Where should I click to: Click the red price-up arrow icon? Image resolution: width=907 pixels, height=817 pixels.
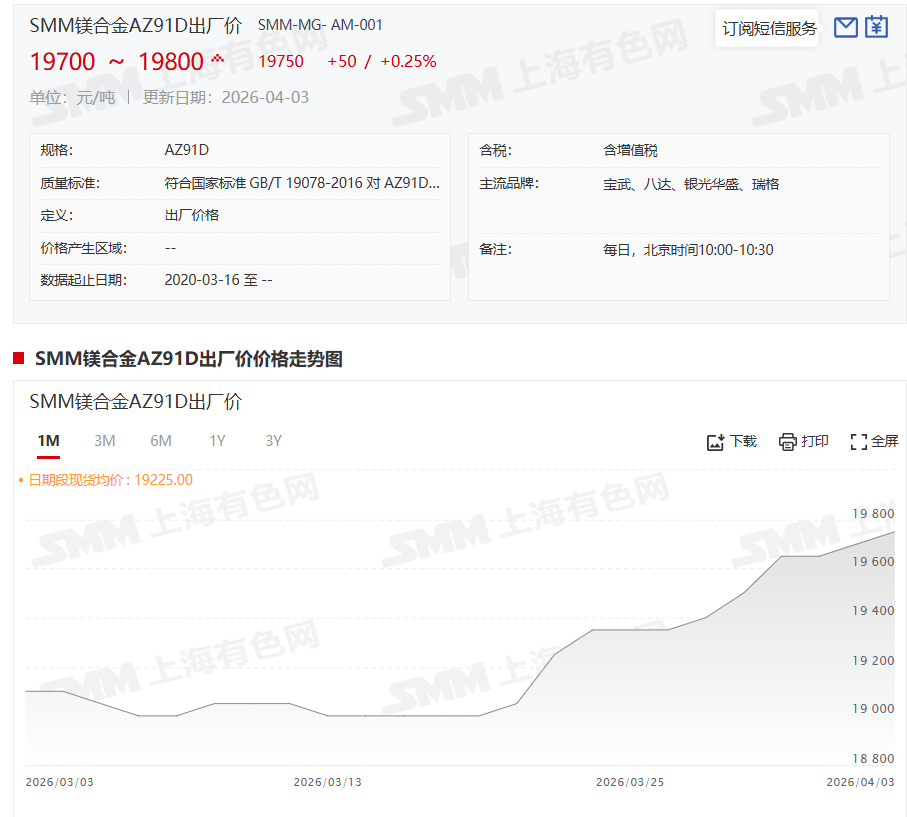click(217, 59)
